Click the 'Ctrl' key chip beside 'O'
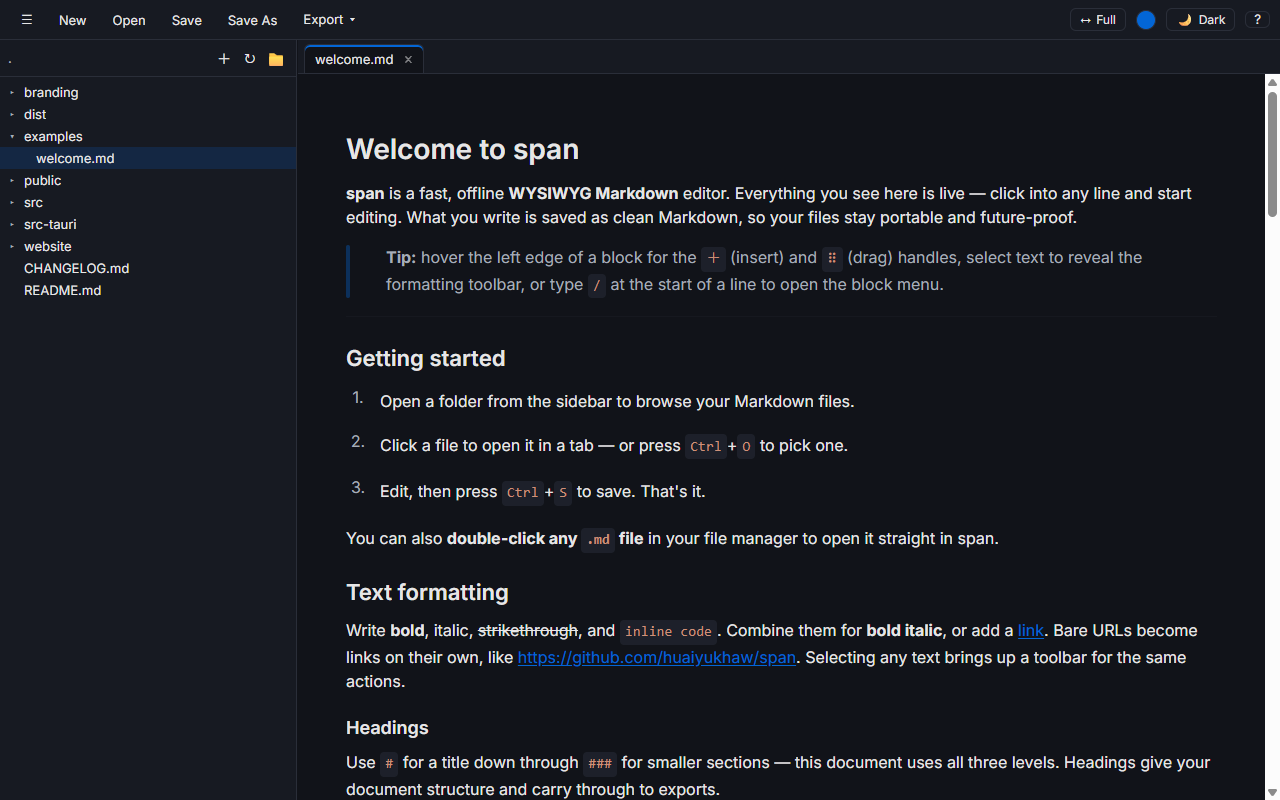 pyautogui.click(x=706, y=446)
